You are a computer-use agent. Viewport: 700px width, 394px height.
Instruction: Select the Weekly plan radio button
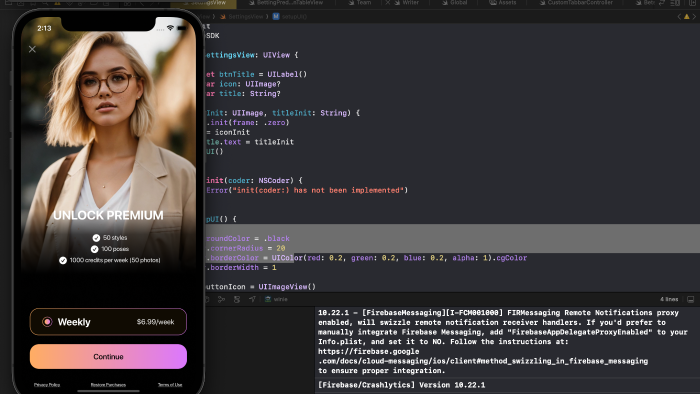tap(47, 322)
